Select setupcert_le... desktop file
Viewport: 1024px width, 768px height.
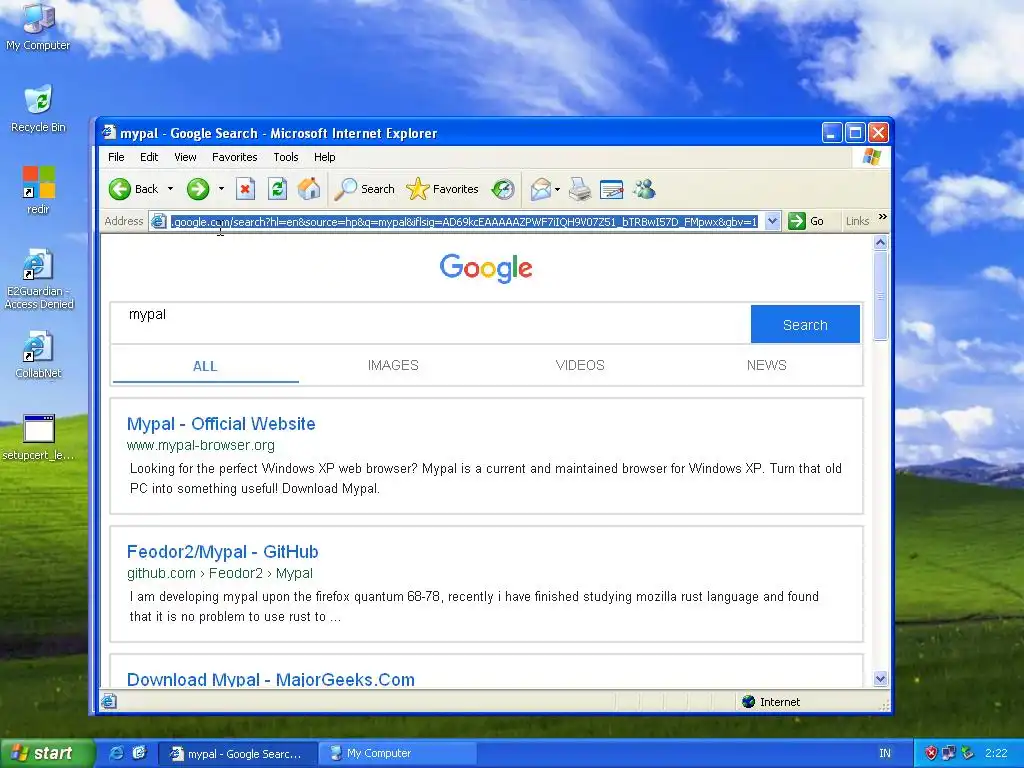[x=39, y=437]
